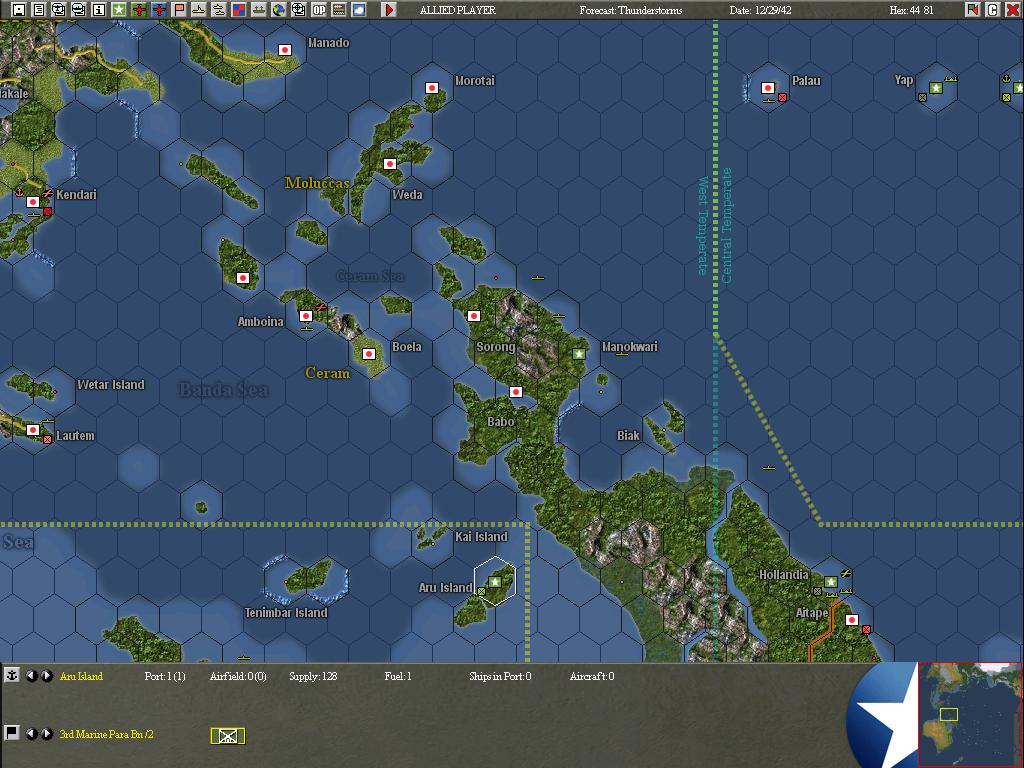Click the crosshair target toolbar icon
The height and width of the screenshot is (768, 1024).
point(298,10)
